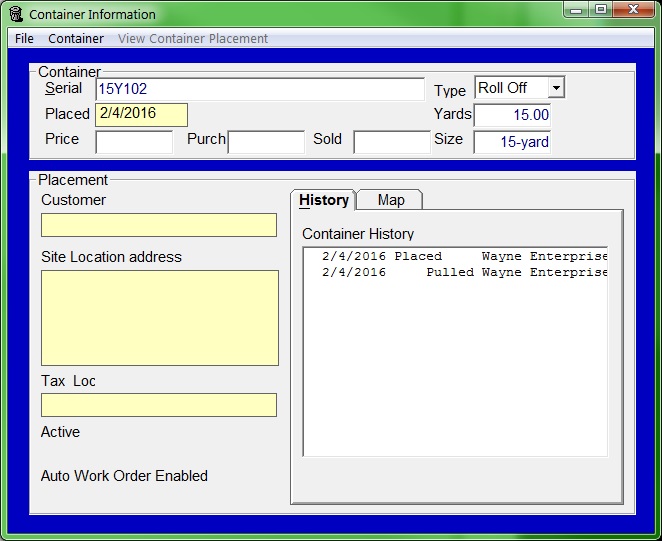This screenshot has height=541, width=662.
Task: Expand the Type dropdown arrow
Action: pos(556,88)
